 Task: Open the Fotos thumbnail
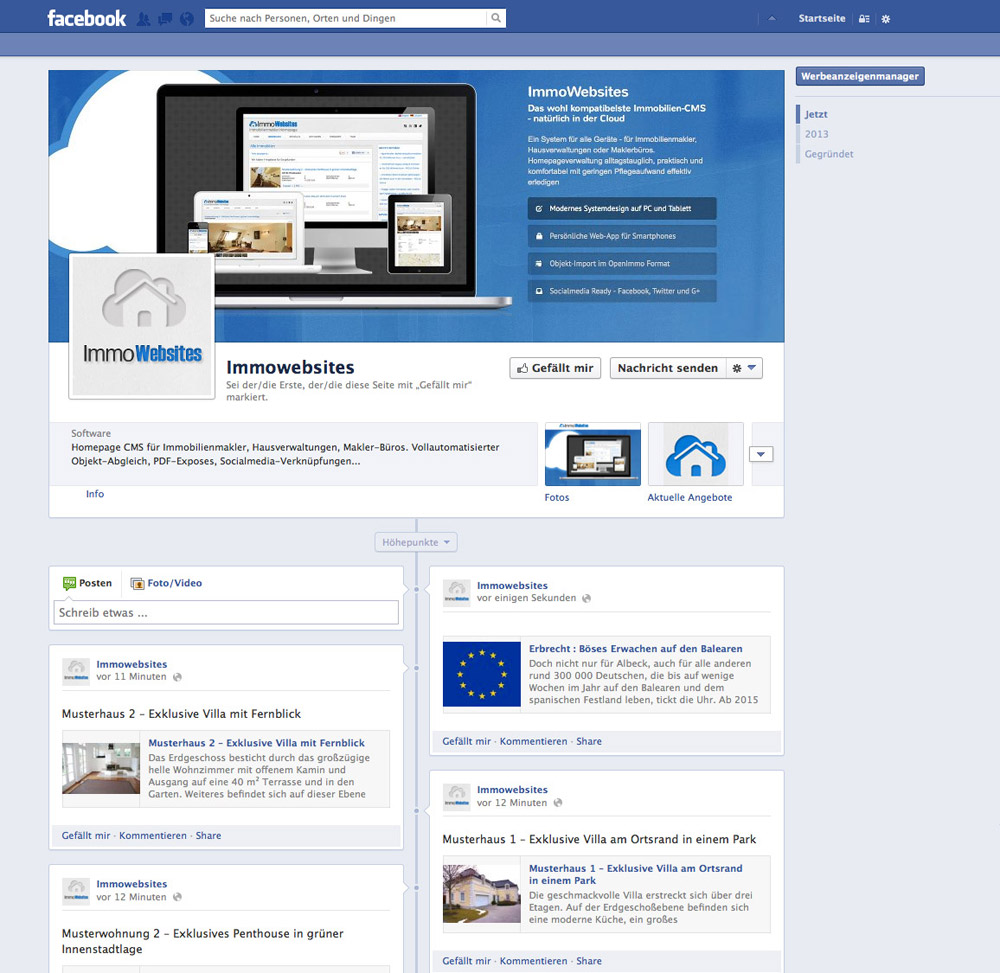coord(592,454)
